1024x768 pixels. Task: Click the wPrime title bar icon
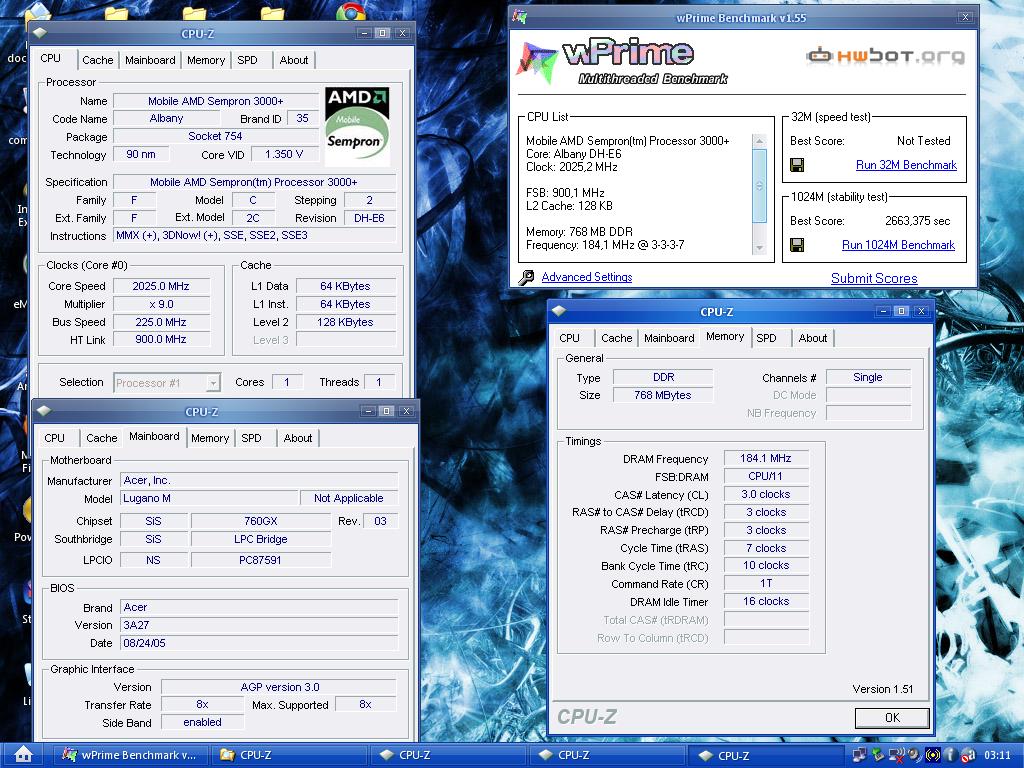pyautogui.click(x=520, y=17)
